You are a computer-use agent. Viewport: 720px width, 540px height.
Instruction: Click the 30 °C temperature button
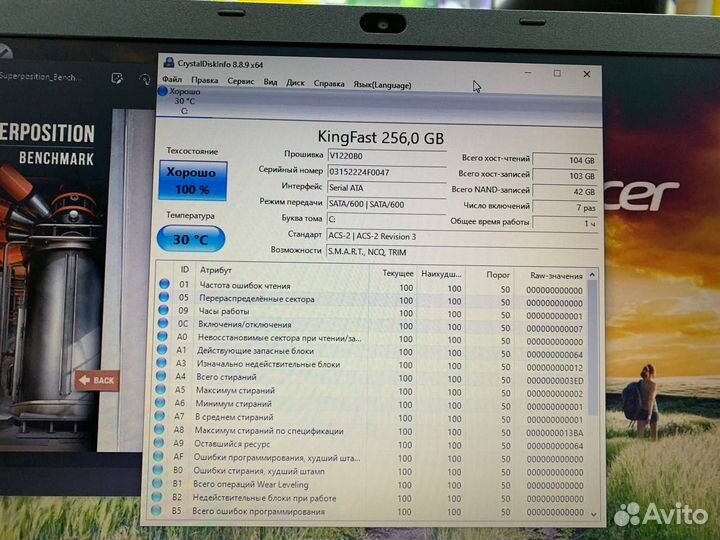tap(191, 239)
